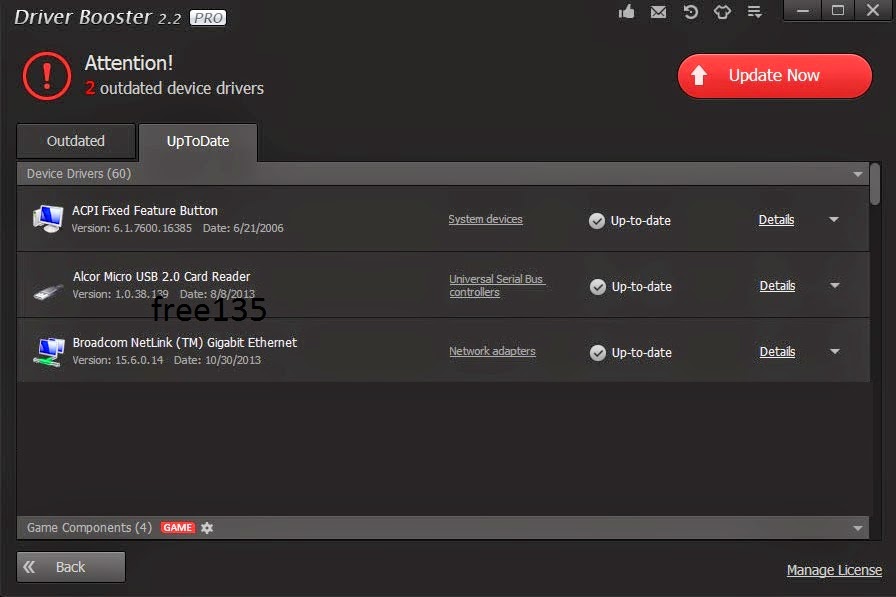This screenshot has height=597, width=896.
Task: Click the '2 outdated device drivers' message
Action: click(174, 88)
